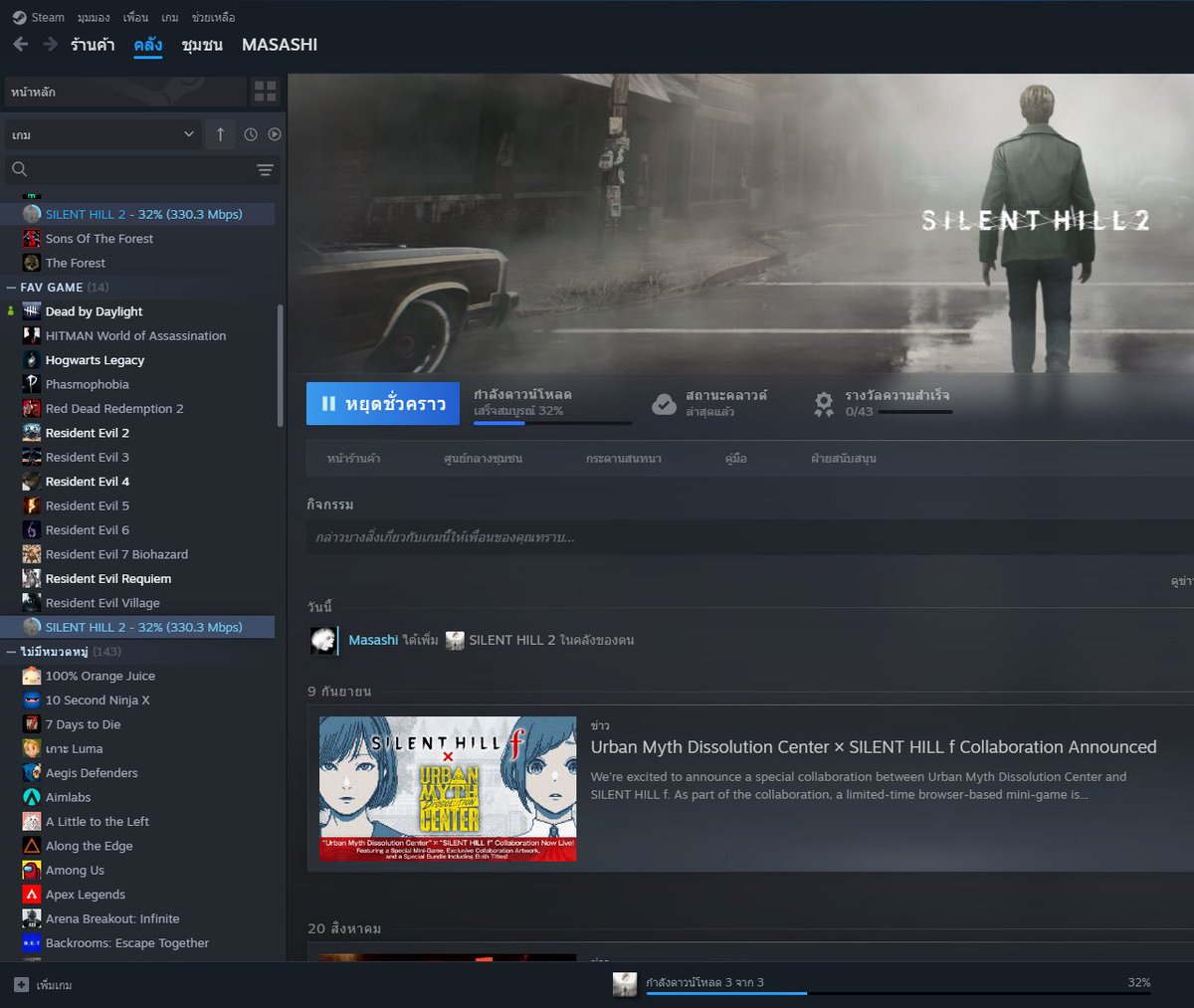This screenshot has width=1194, height=1008.
Task: Click the Along the Edge icon
Action: click(x=32, y=846)
